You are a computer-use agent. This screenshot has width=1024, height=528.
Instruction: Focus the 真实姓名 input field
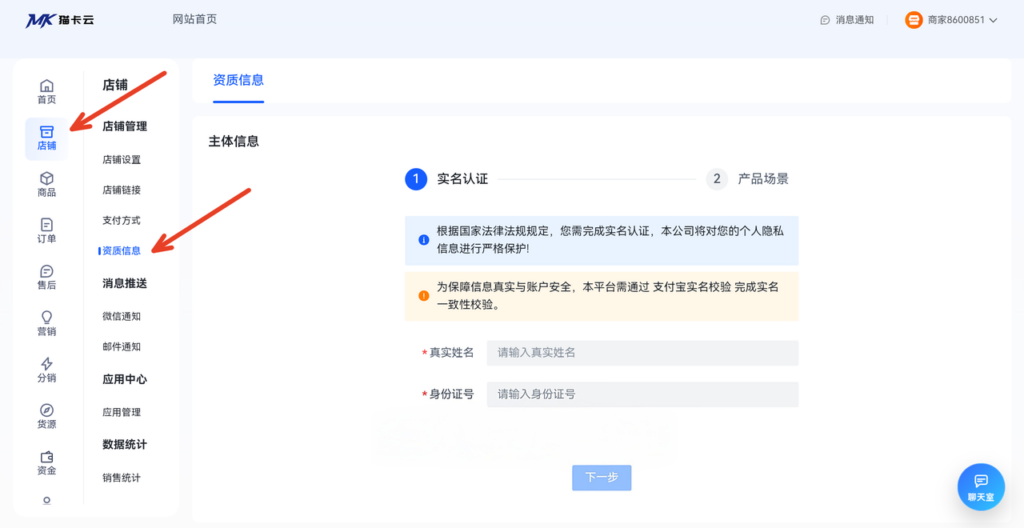click(x=643, y=353)
